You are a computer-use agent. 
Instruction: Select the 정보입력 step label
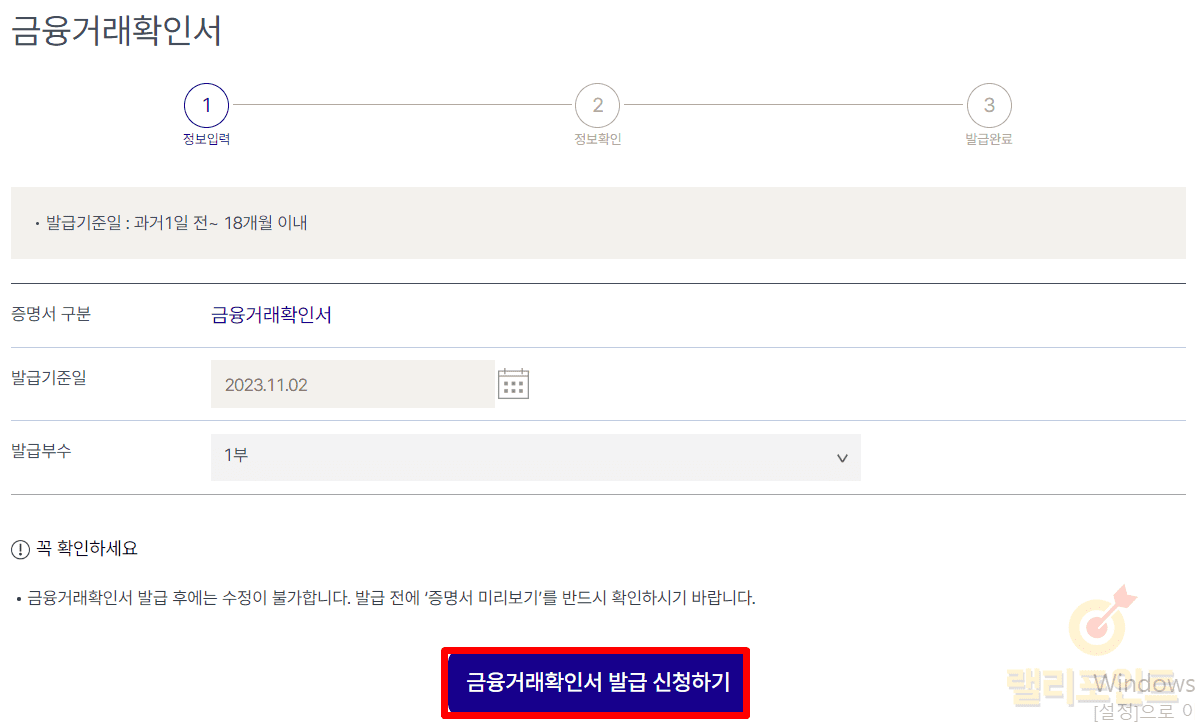(x=206, y=140)
